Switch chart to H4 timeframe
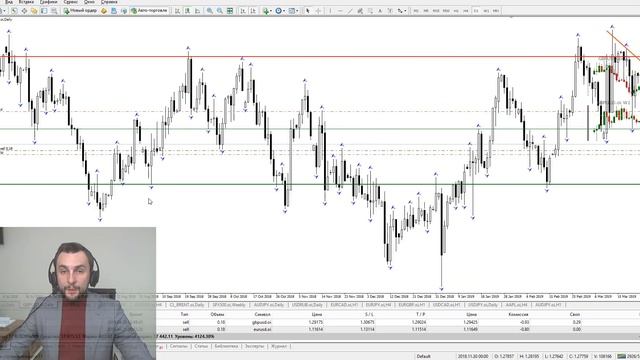 pos(466,11)
